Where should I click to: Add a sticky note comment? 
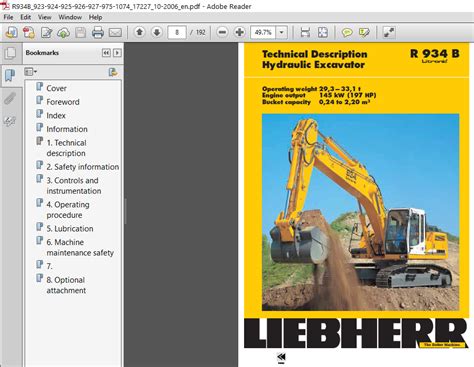pyautogui.click(x=347, y=32)
